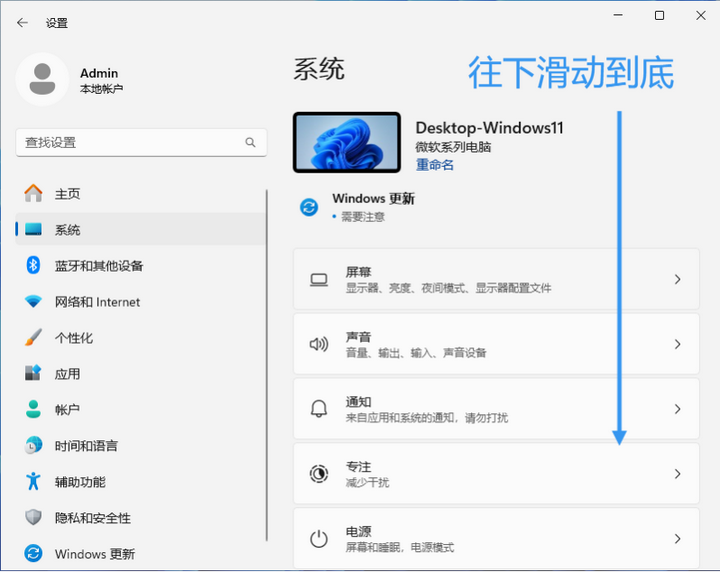
Task: Click the Personalization paintbrush icon
Action: click(x=33, y=337)
